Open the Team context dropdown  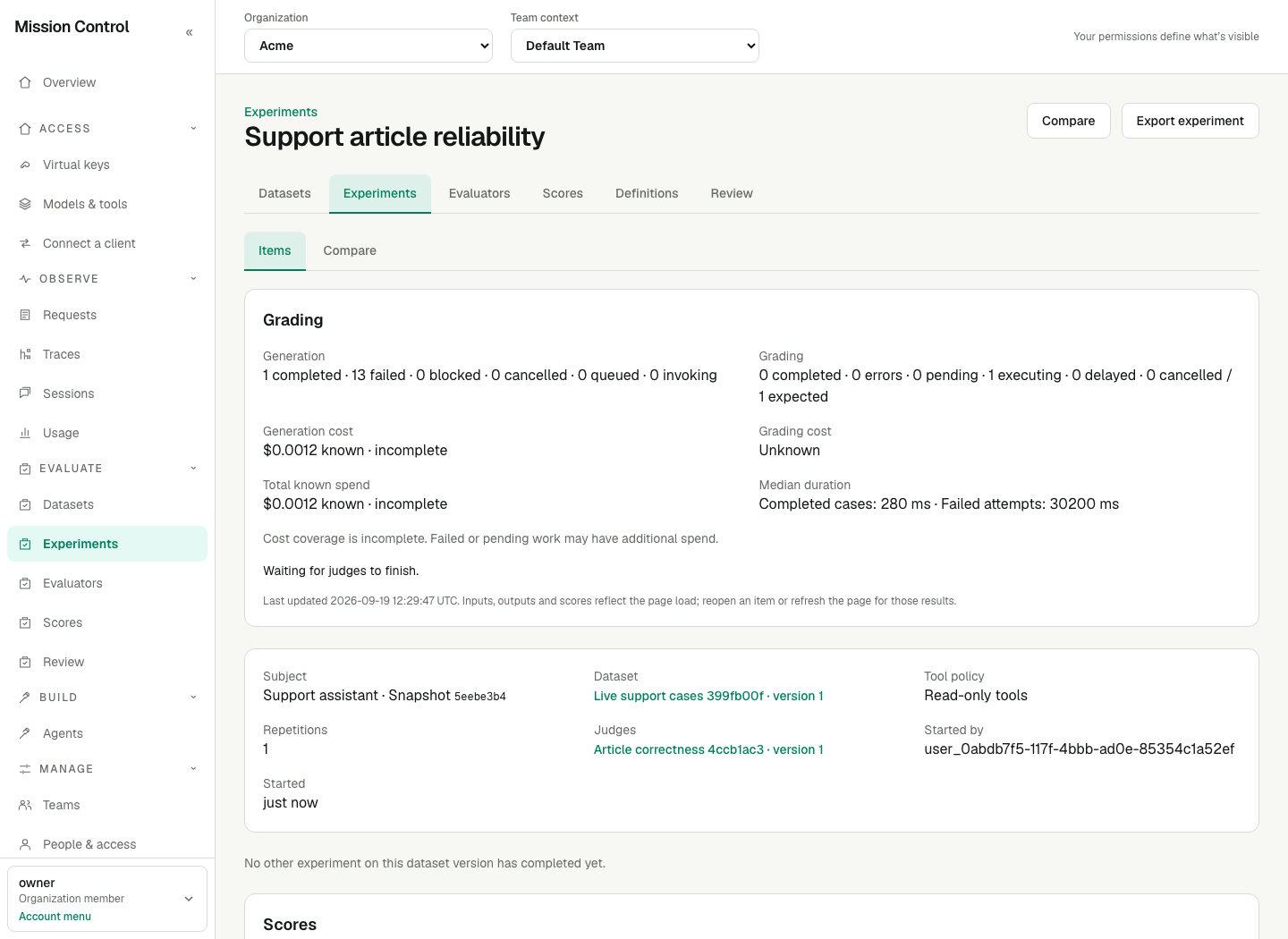tap(635, 46)
